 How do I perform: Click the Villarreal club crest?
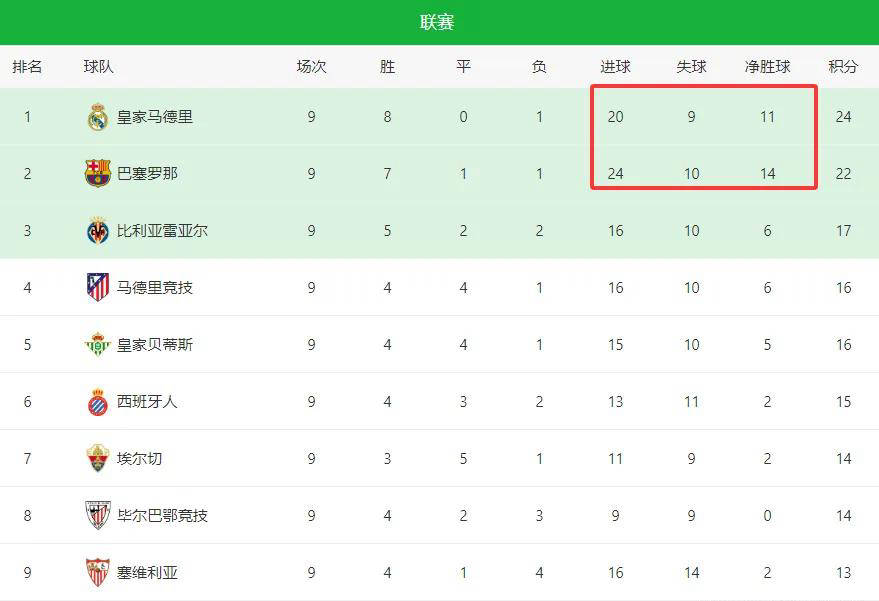click(x=97, y=231)
